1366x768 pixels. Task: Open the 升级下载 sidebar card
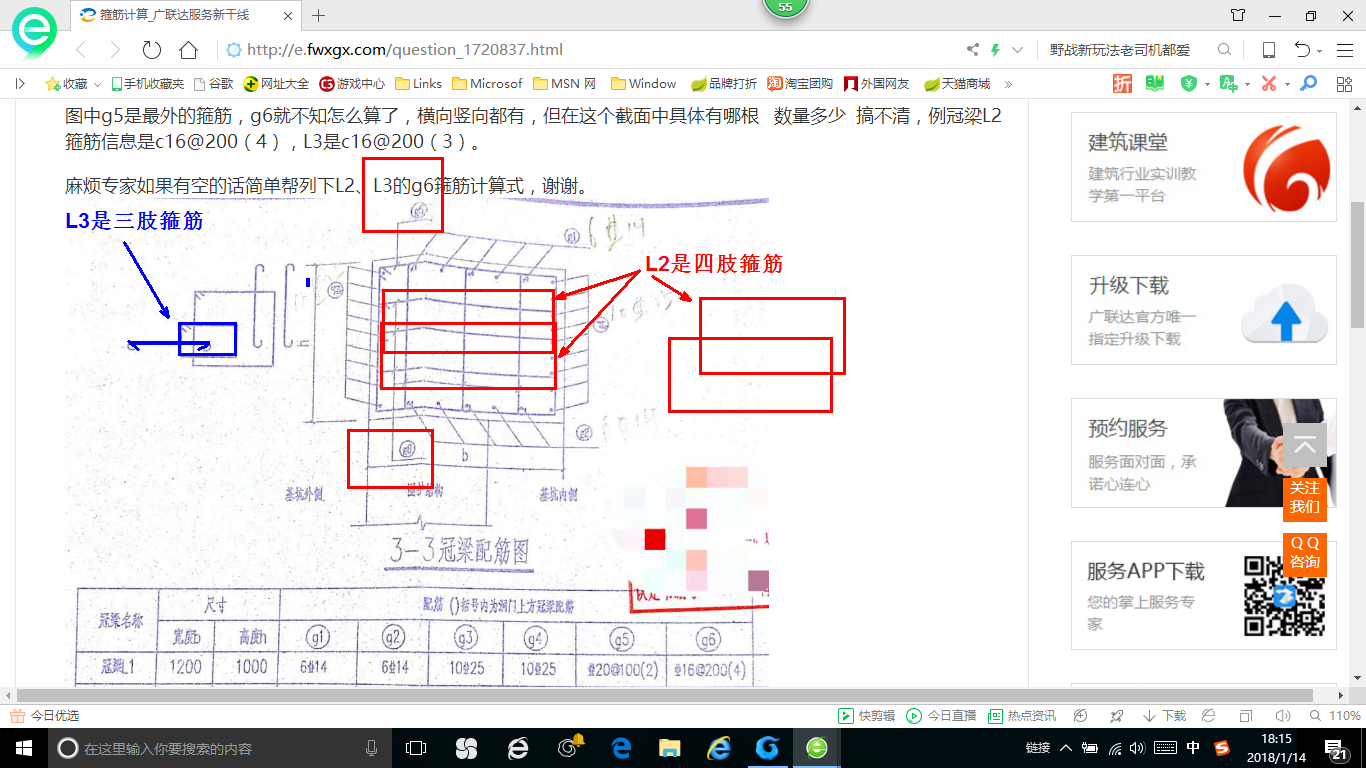click(x=1204, y=310)
